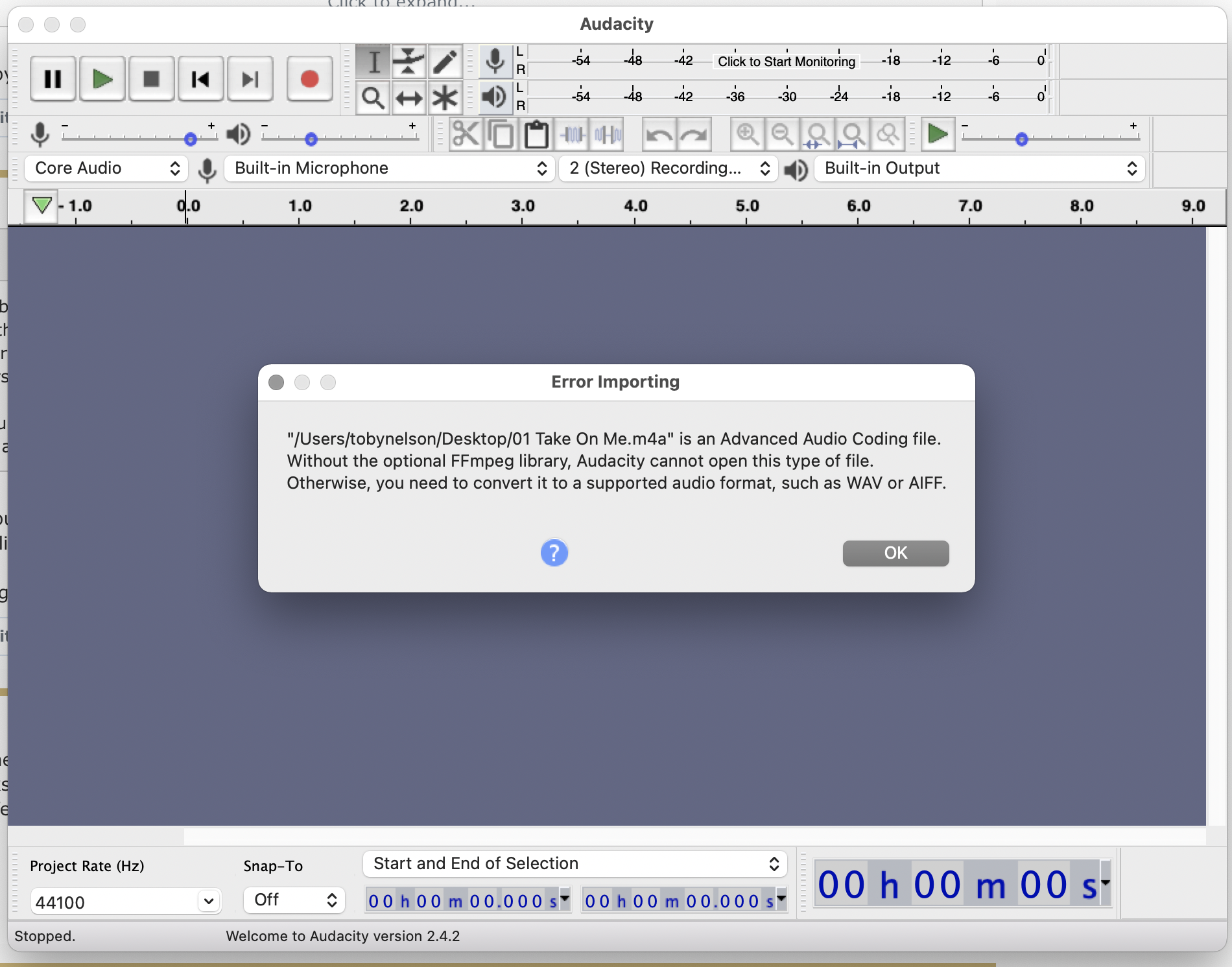Image resolution: width=1232 pixels, height=967 pixels.
Task: Click the playback level meter bar
Action: point(788,97)
